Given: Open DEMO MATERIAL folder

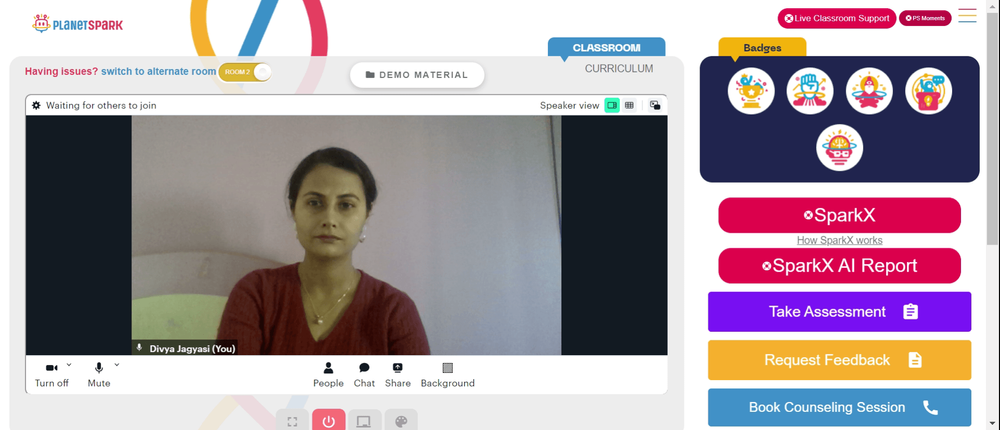Looking at the screenshot, I should [417, 75].
